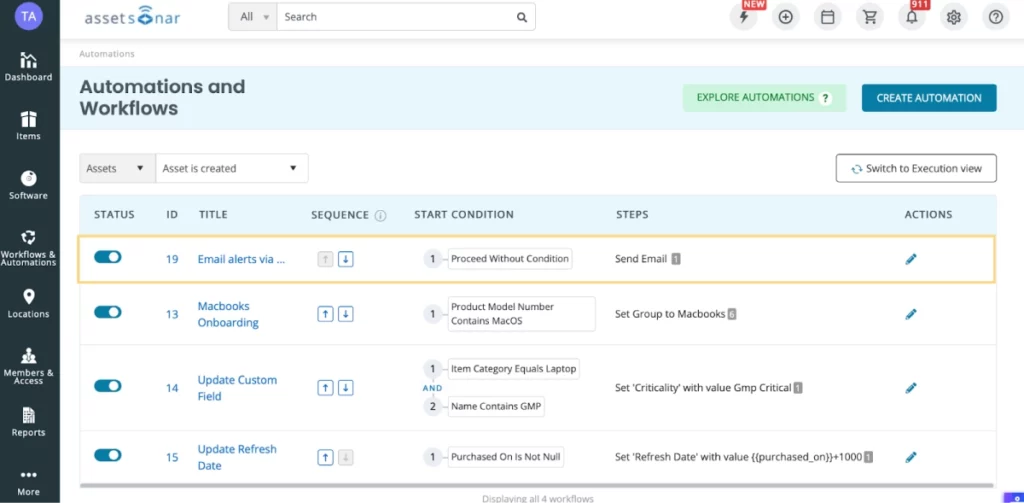Image resolution: width=1024 pixels, height=503 pixels.
Task: Switch to Execution view
Action: [916, 169]
